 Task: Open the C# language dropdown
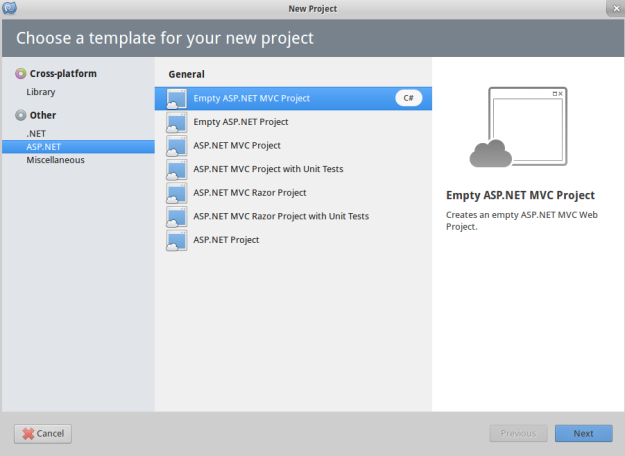click(x=408, y=98)
